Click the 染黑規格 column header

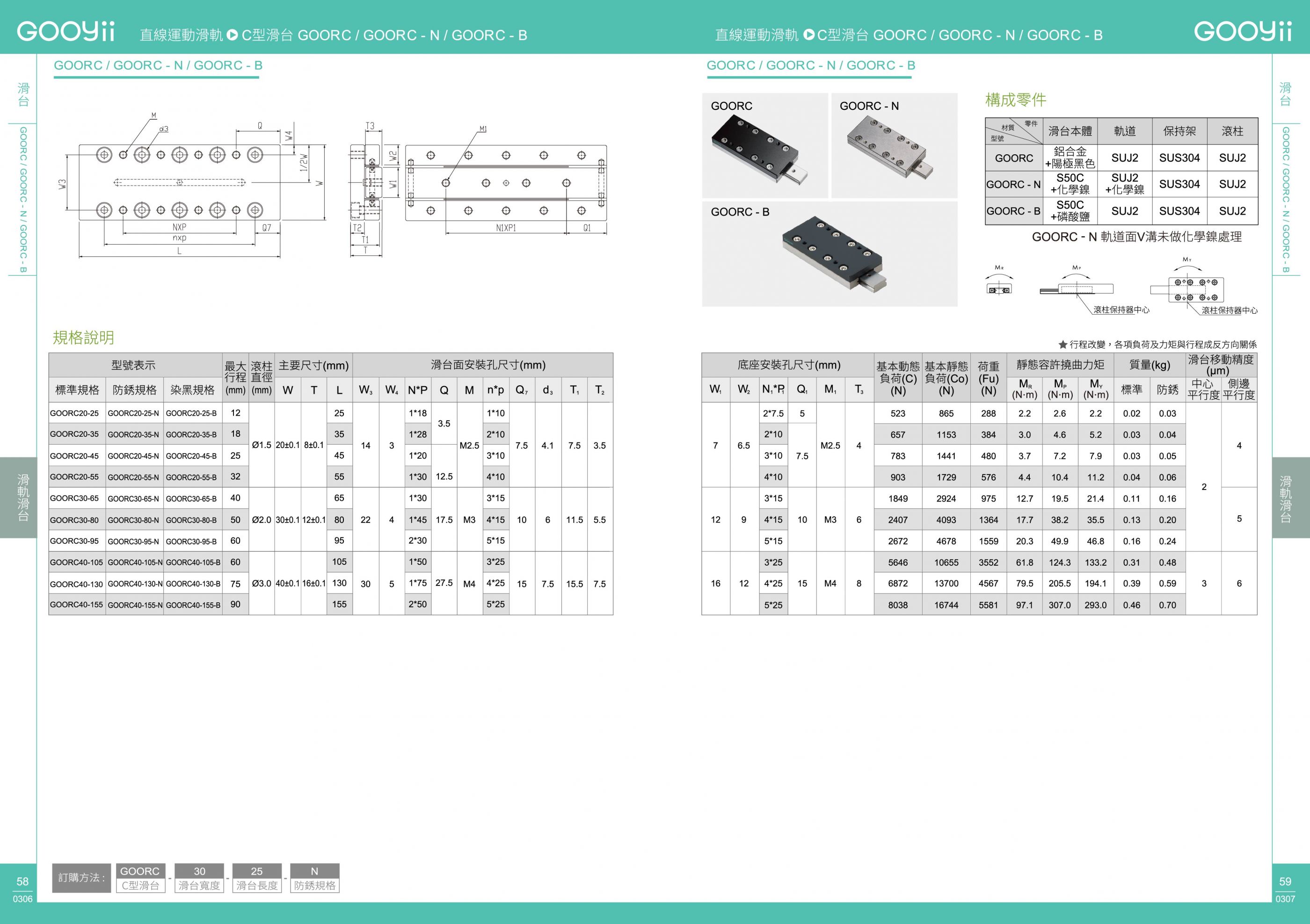tap(193, 390)
